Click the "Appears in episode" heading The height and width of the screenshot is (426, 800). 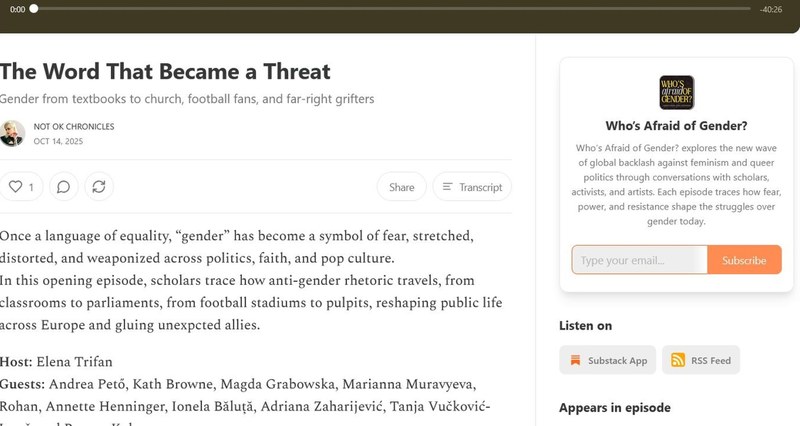[x=615, y=407]
